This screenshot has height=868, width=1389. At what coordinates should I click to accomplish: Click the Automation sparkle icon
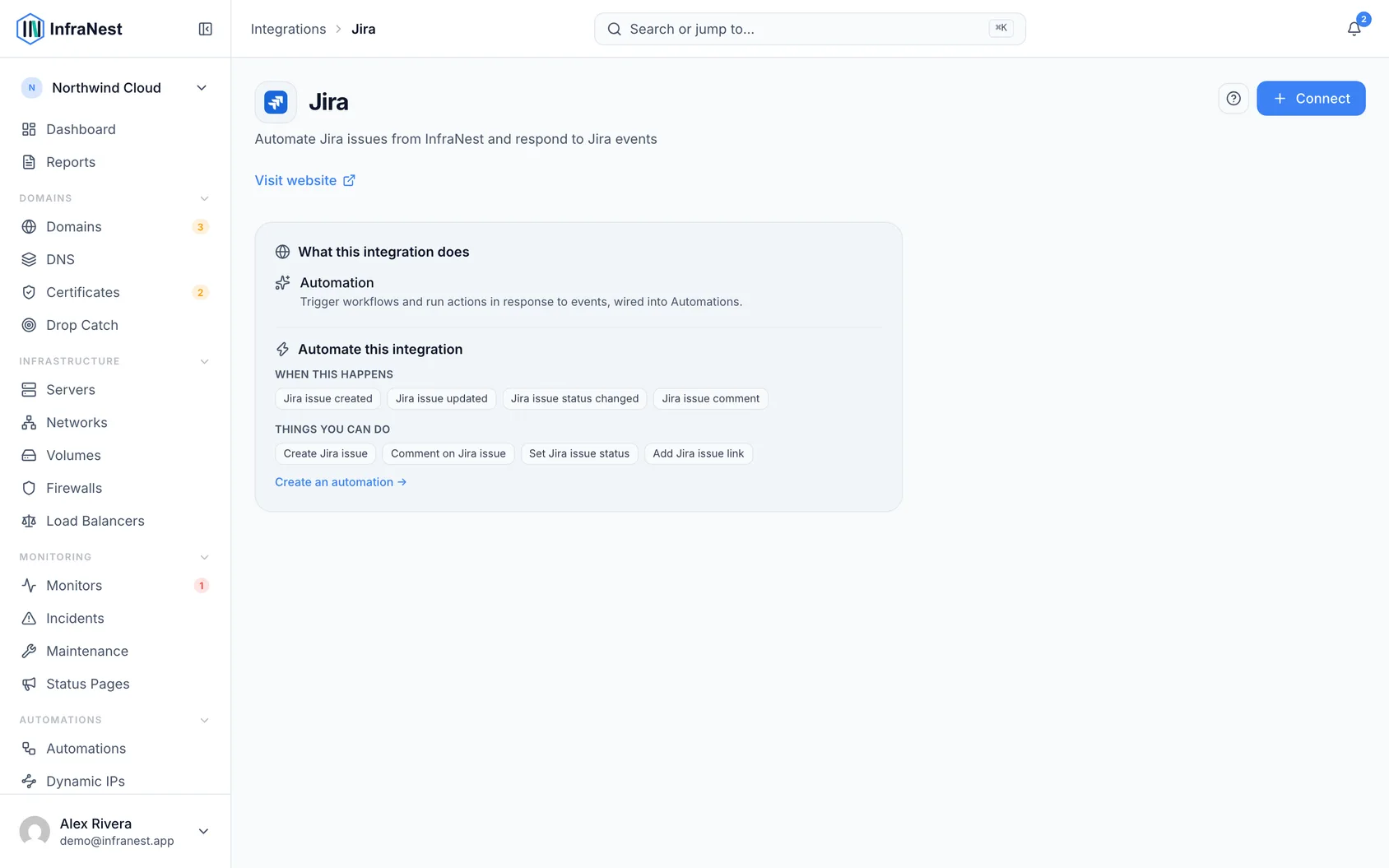(x=282, y=283)
